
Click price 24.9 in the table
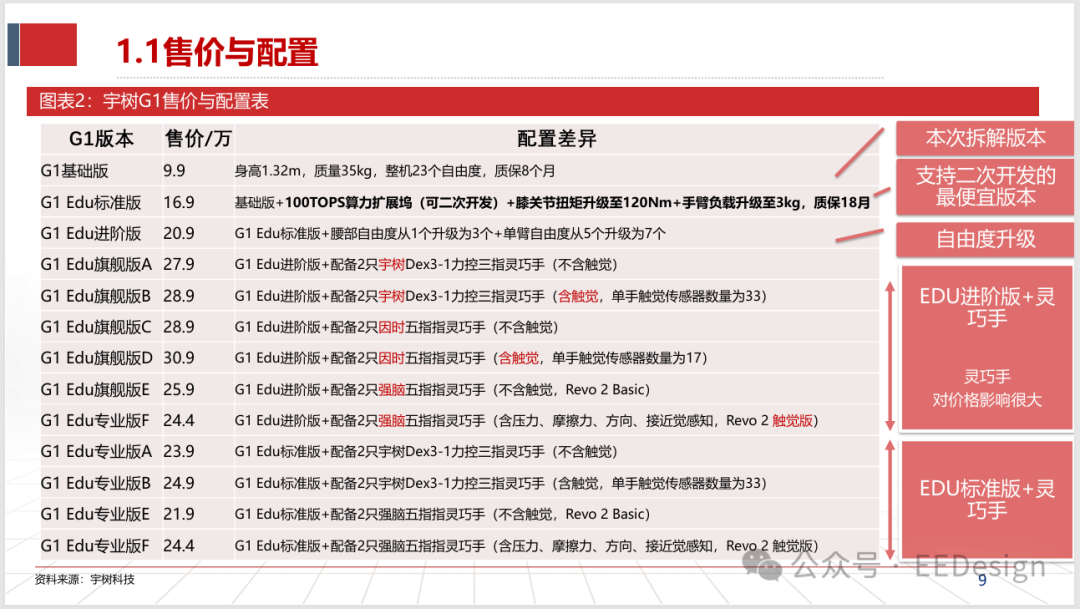(x=178, y=484)
